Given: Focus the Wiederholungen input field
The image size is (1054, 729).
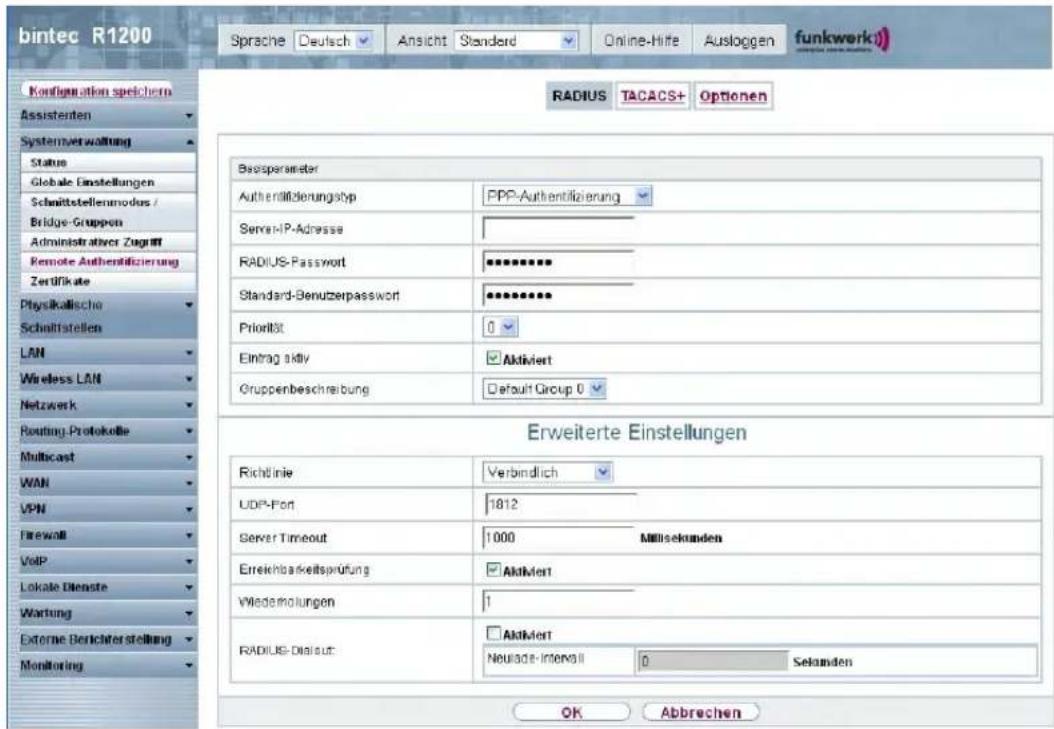Looking at the screenshot, I should (x=559, y=601).
